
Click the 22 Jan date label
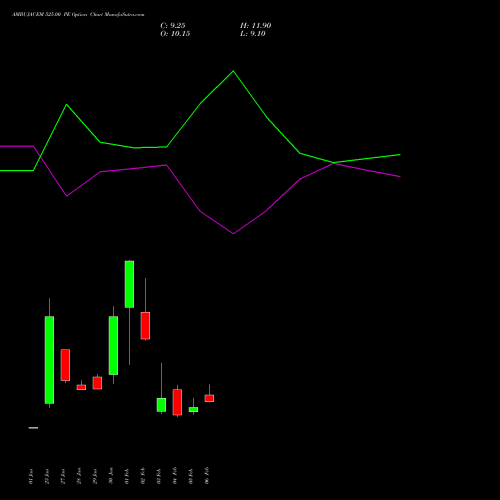(x=47, y=476)
